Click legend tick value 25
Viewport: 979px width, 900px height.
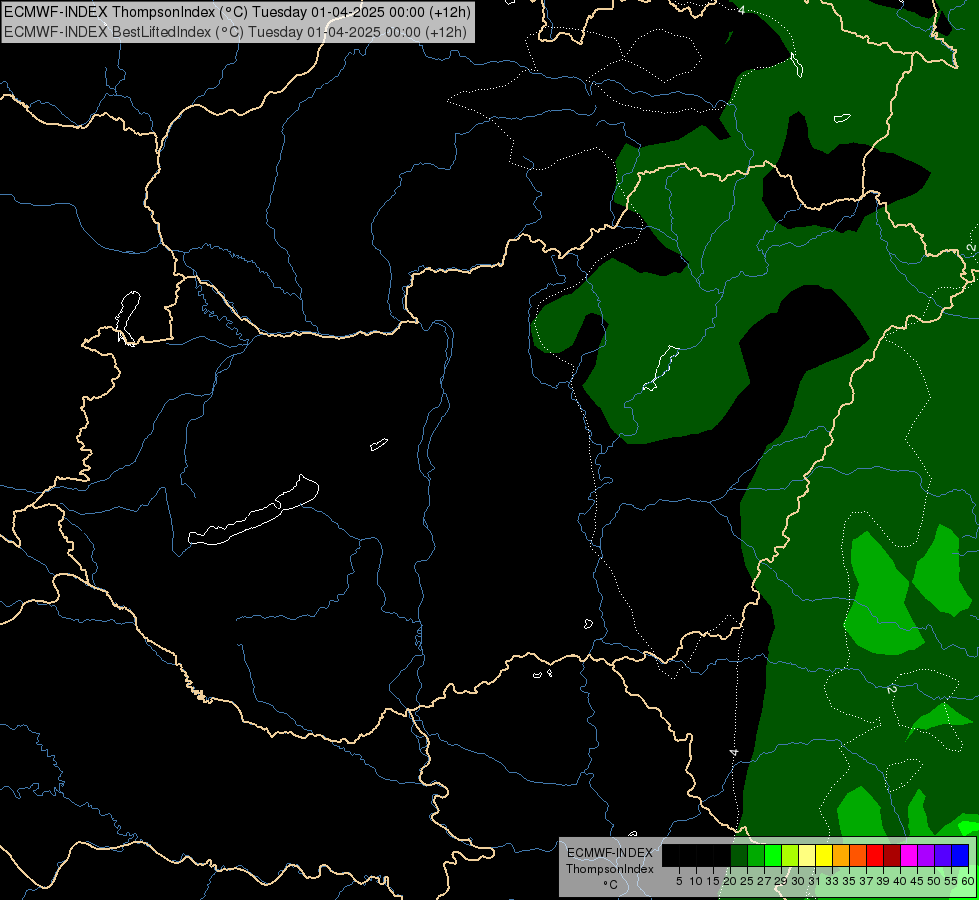pyautogui.click(x=747, y=881)
